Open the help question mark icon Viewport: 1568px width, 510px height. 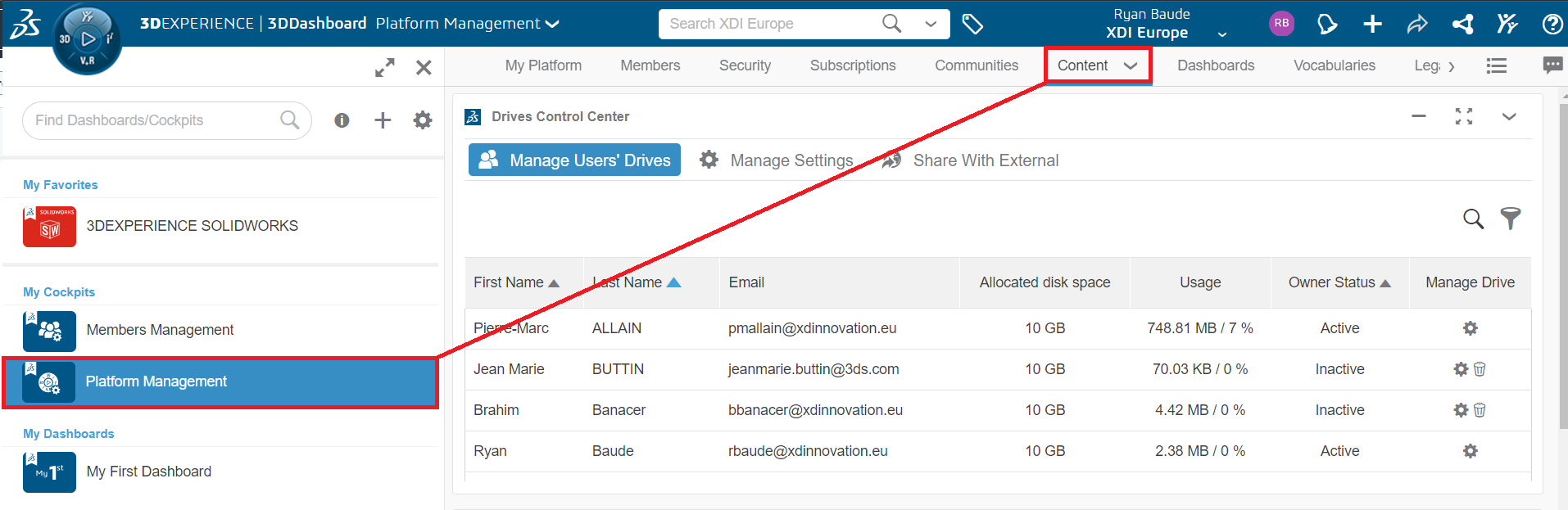1552,25
